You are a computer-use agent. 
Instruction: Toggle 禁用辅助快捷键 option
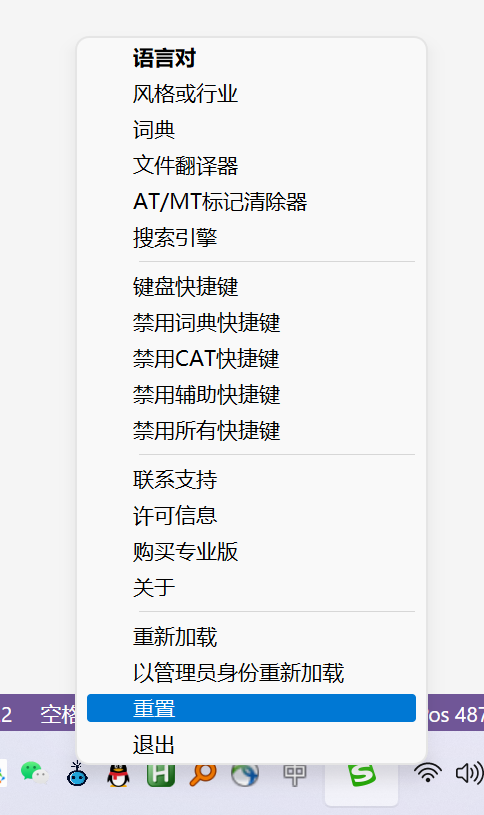coord(251,395)
